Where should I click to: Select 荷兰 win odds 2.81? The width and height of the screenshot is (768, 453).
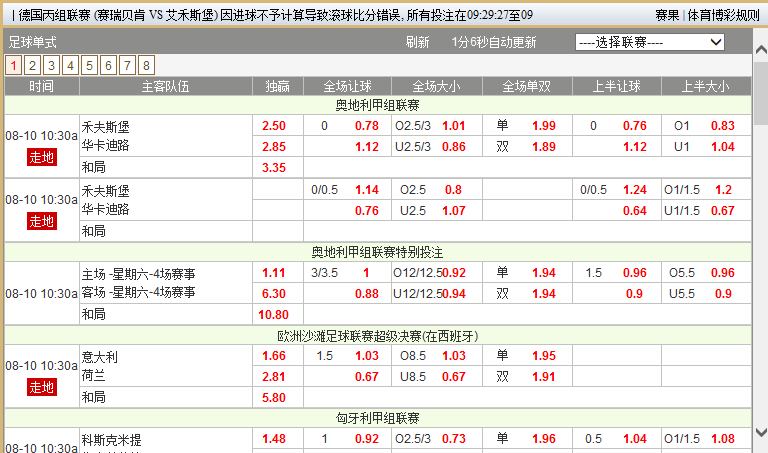(x=274, y=377)
